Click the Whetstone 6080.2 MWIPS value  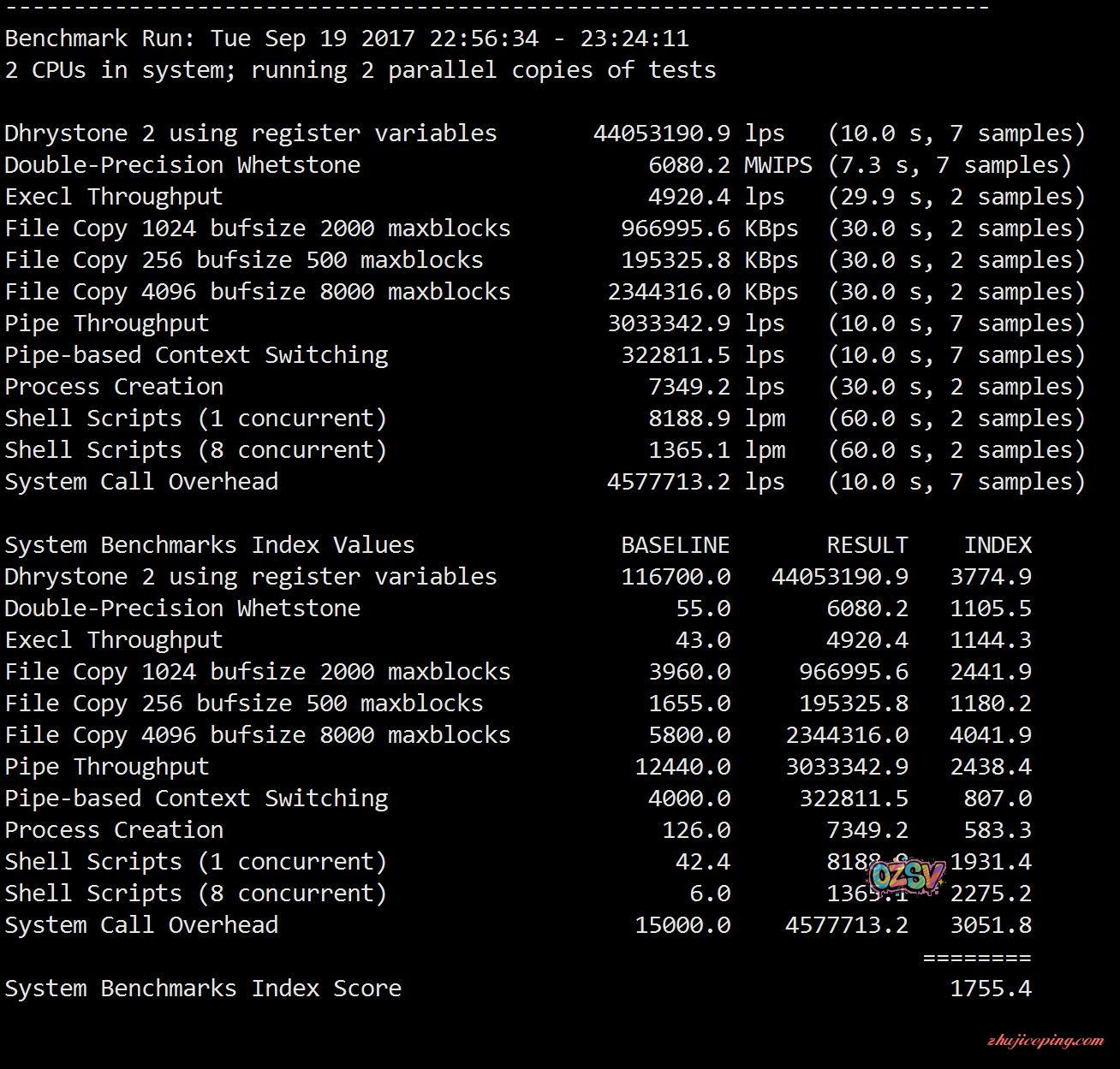tap(688, 165)
